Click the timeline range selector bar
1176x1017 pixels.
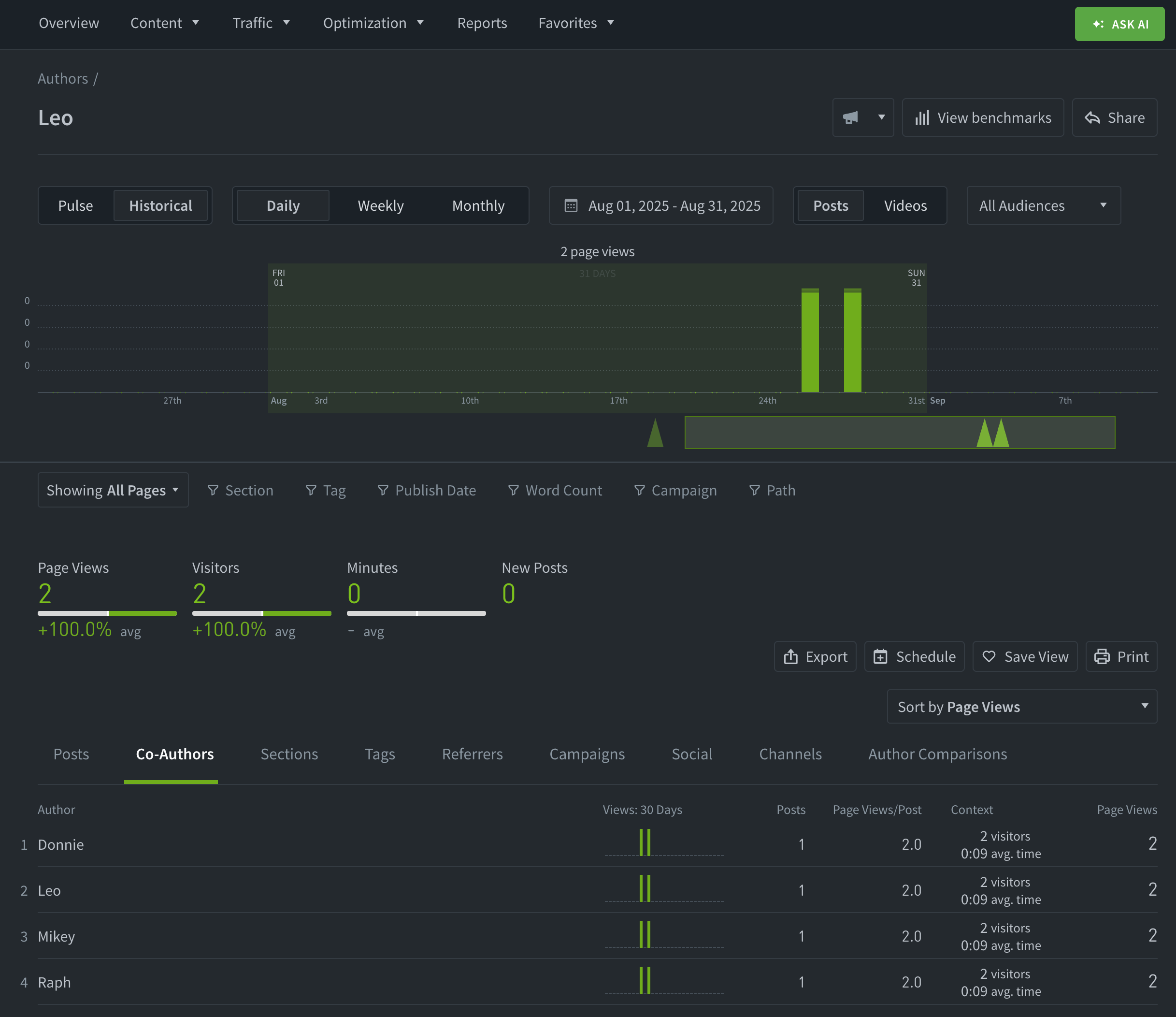point(899,433)
